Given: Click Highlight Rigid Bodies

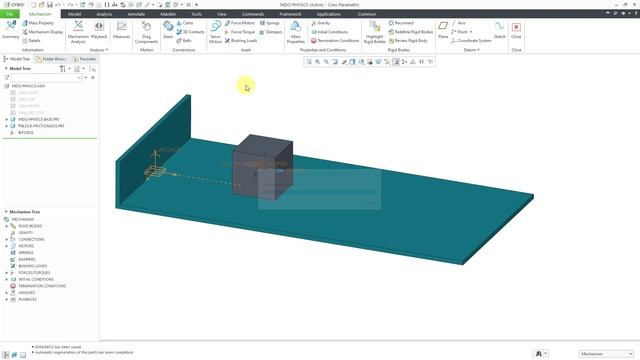Looking at the screenshot, I should [x=374, y=31].
